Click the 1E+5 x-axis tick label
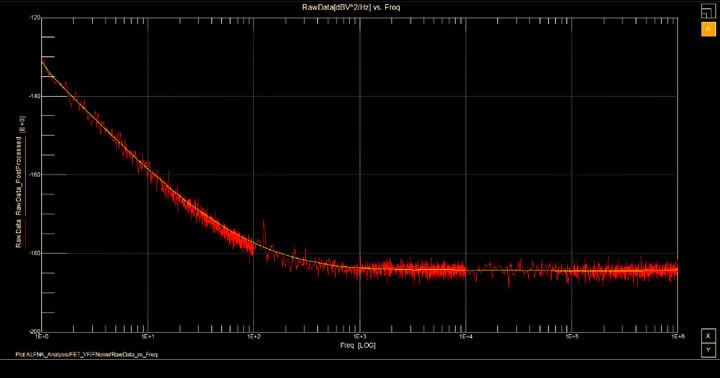This screenshot has height=378, width=720. pyautogui.click(x=572, y=337)
